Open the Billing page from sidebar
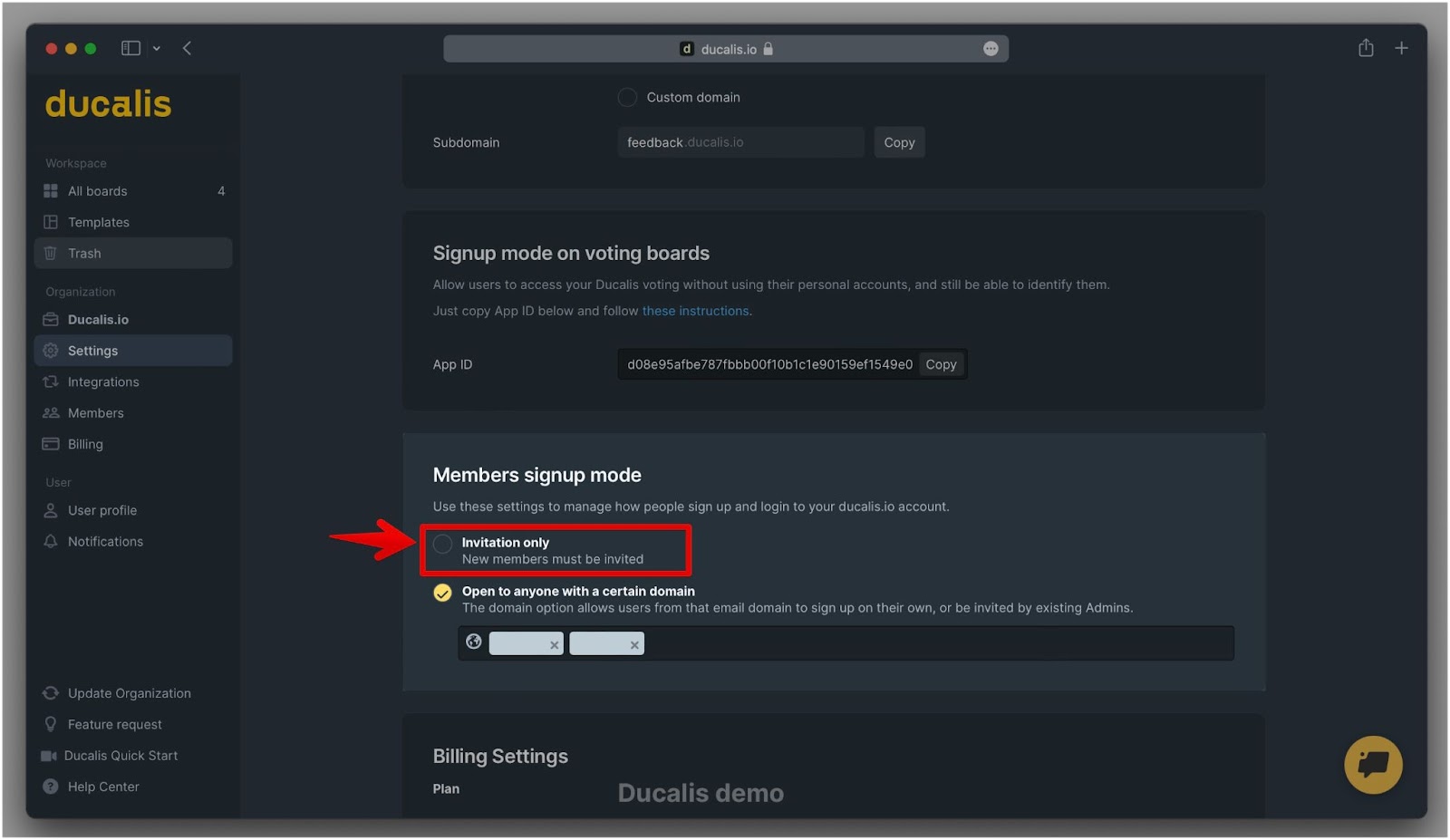The image size is (1450, 840). point(85,444)
